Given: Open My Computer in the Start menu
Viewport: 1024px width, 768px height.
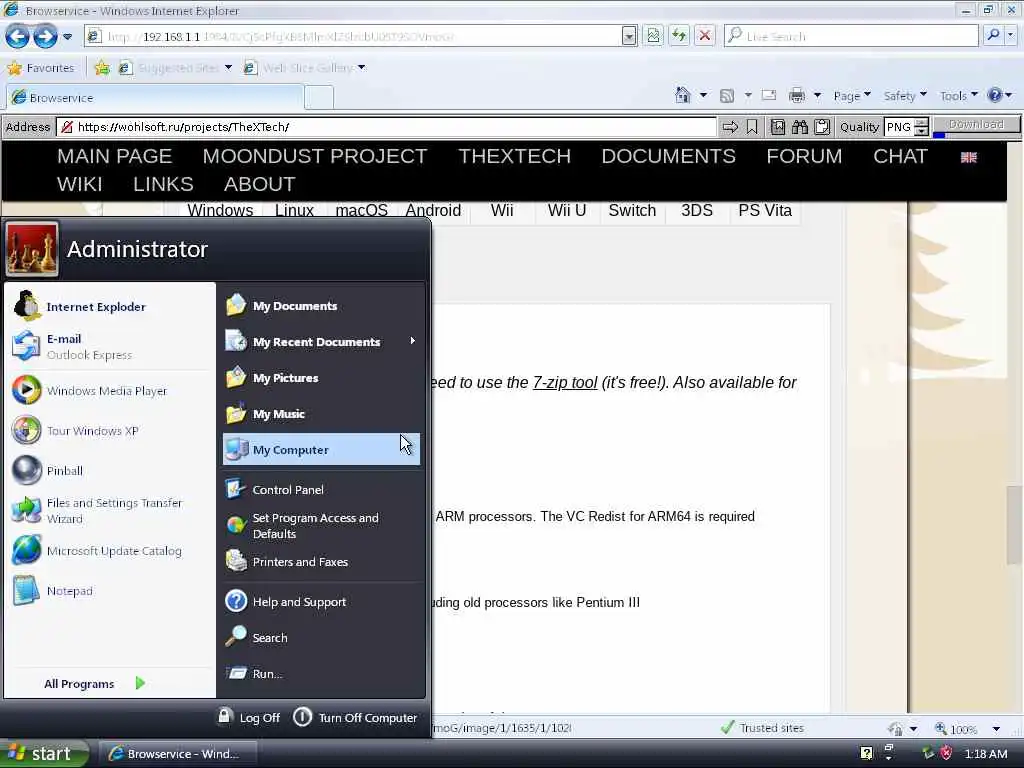Looking at the screenshot, I should [321, 449].
